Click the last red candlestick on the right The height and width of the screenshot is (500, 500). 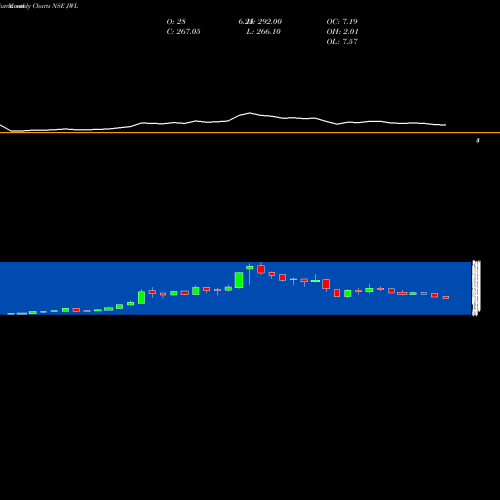[446, 297]
